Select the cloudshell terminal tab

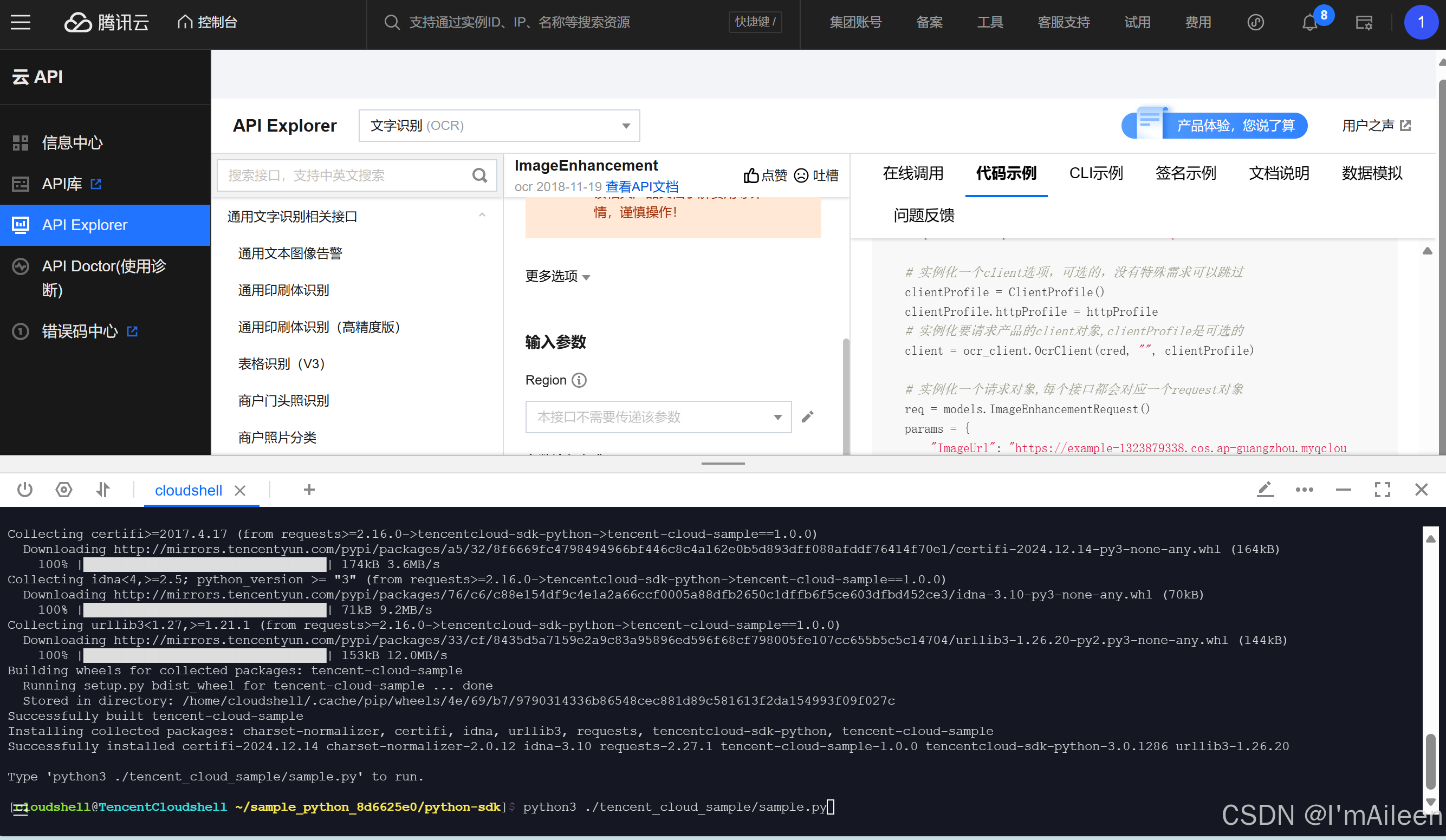(188, 490)
